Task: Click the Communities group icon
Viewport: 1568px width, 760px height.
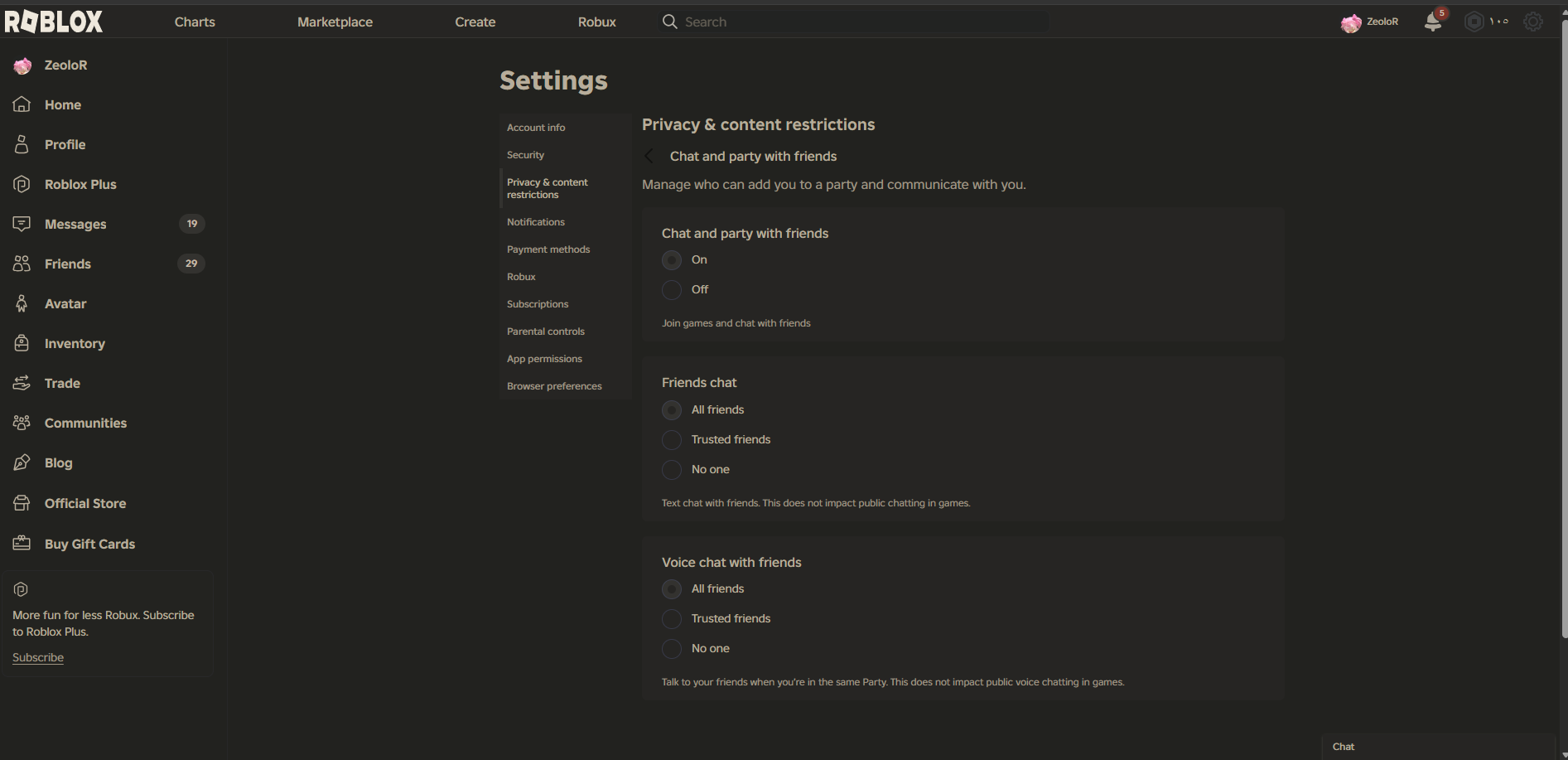Action: (22, 423)
